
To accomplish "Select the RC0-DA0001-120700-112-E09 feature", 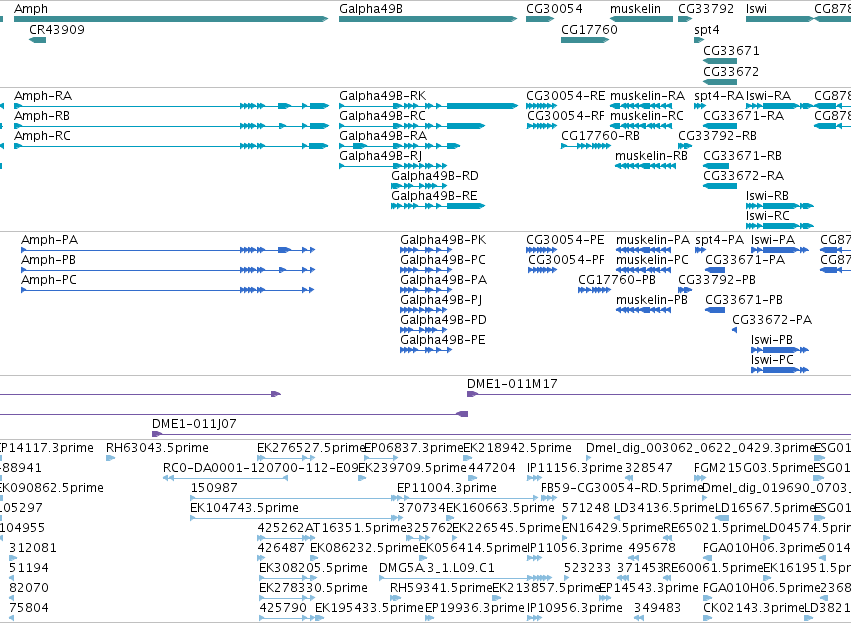I will click(225, 479).
